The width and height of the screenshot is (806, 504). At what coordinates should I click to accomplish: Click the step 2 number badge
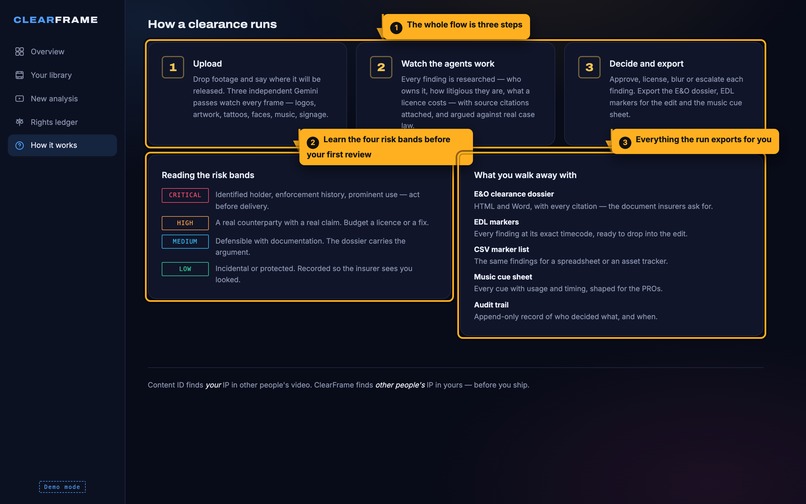[381, 67]
